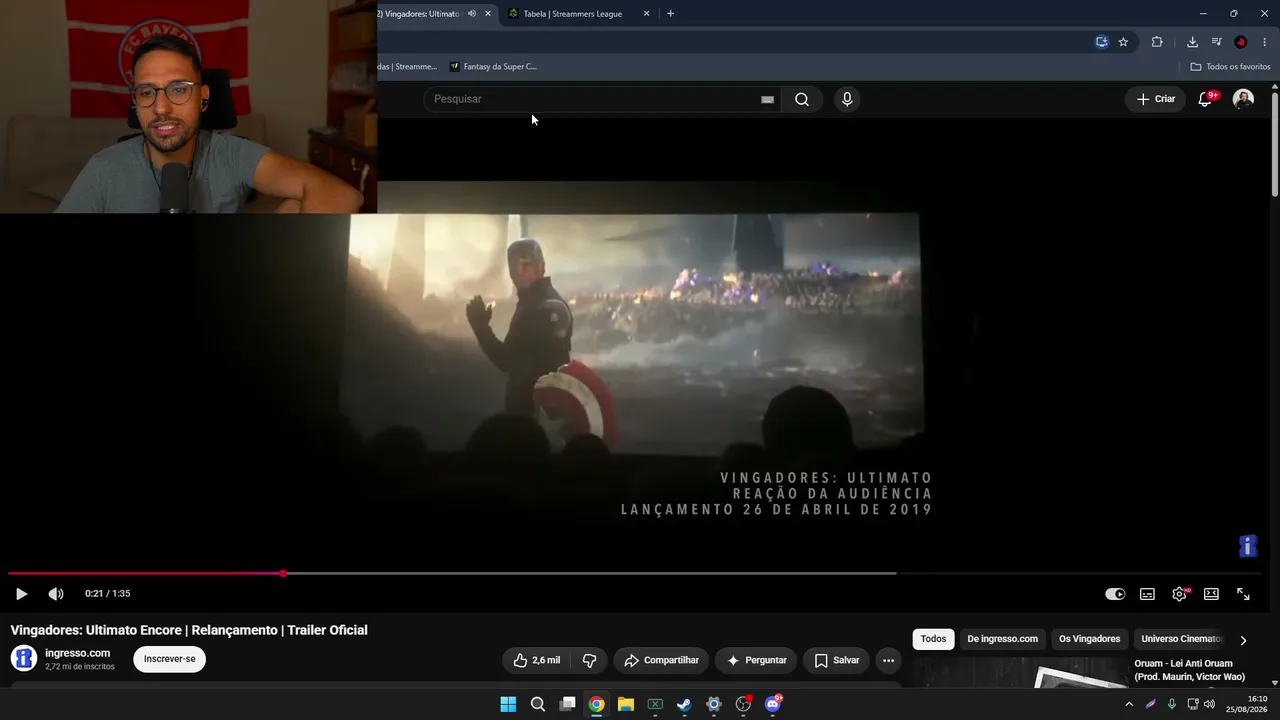Viewport: 1280px width, 720px height.
Task: Switch to the Vingadores: Ultimato browser tab
Action: click(x=419, y=14)
